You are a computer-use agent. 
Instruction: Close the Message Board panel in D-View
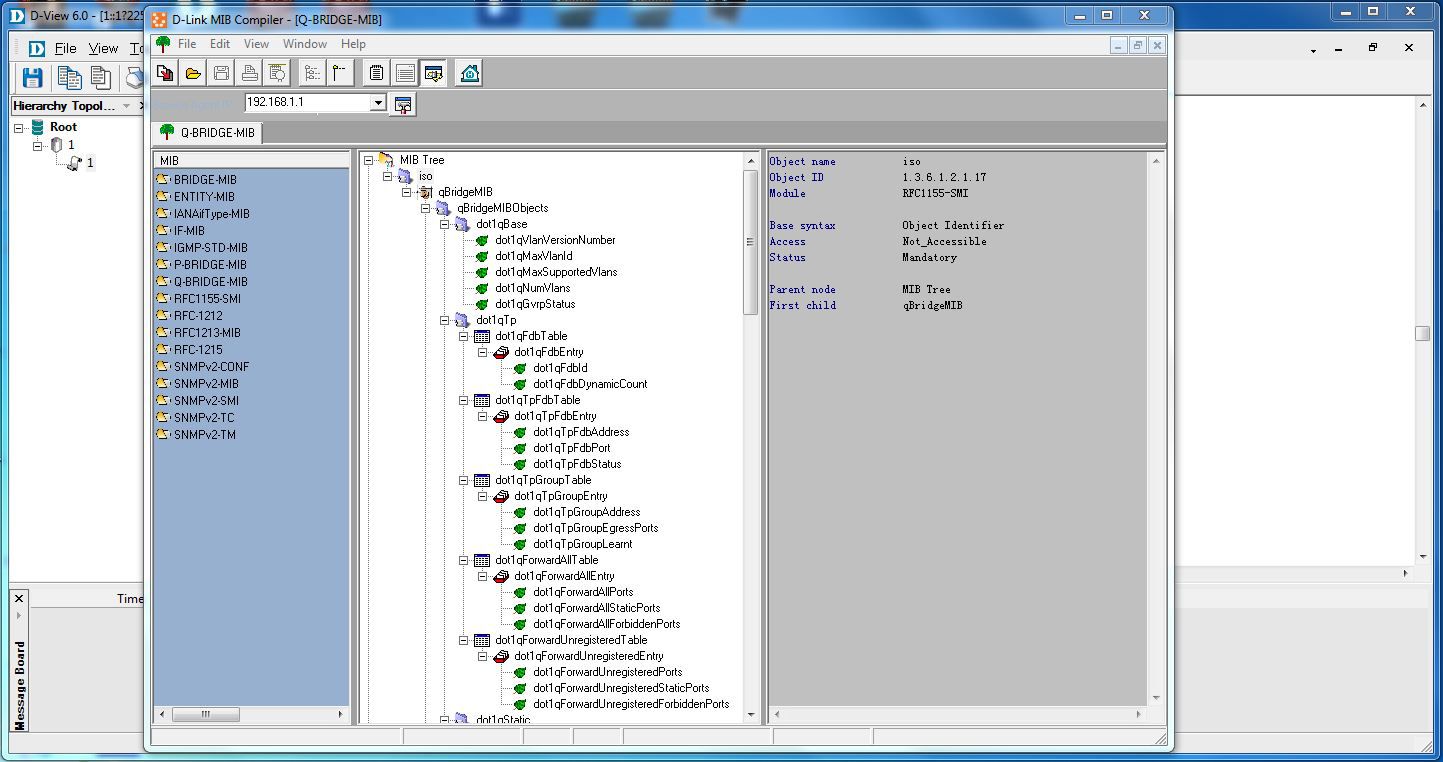[x=19, y=599]
